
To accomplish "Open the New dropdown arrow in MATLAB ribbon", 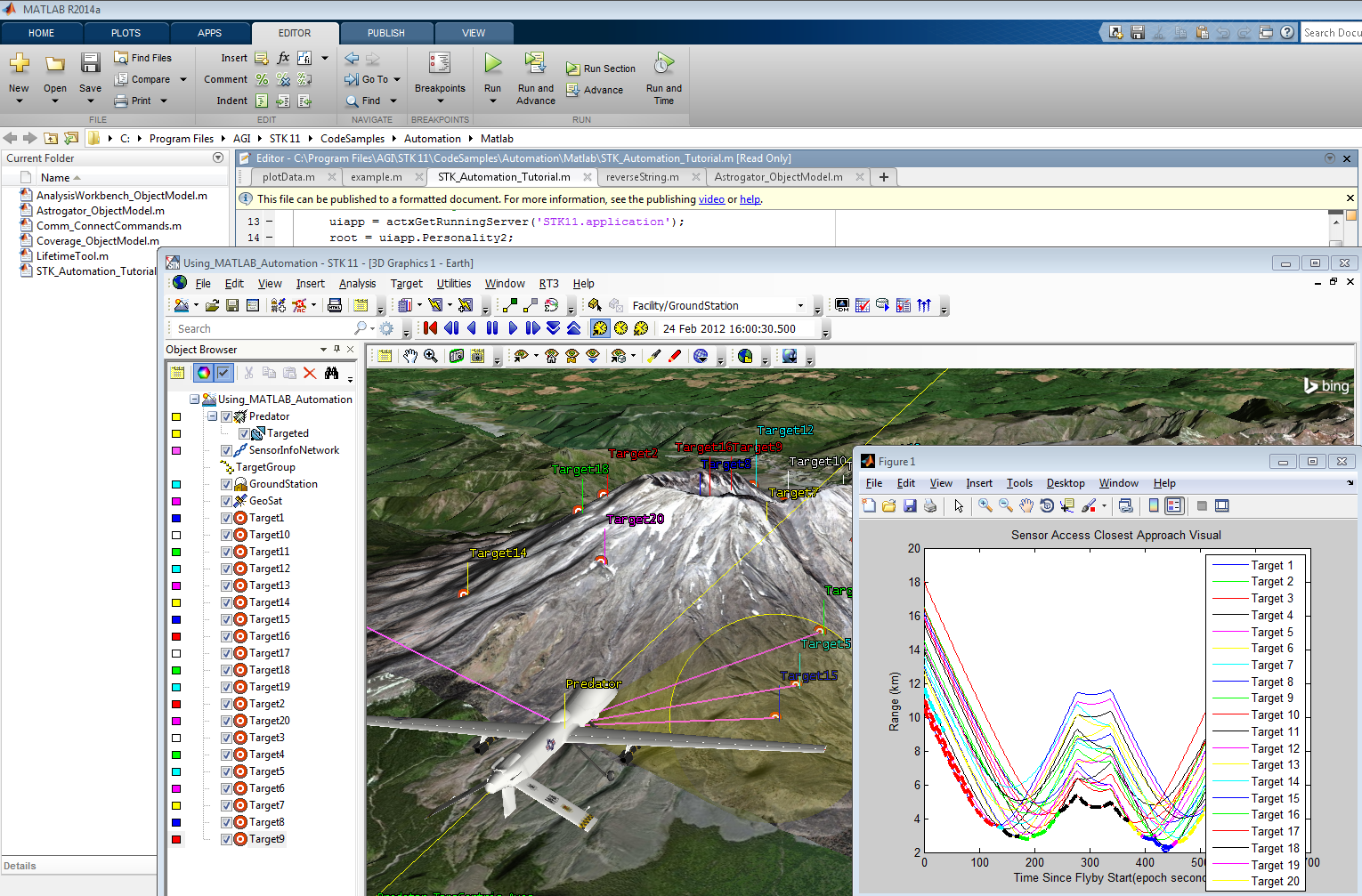I will pyautogui.click(x=19, y=101).
